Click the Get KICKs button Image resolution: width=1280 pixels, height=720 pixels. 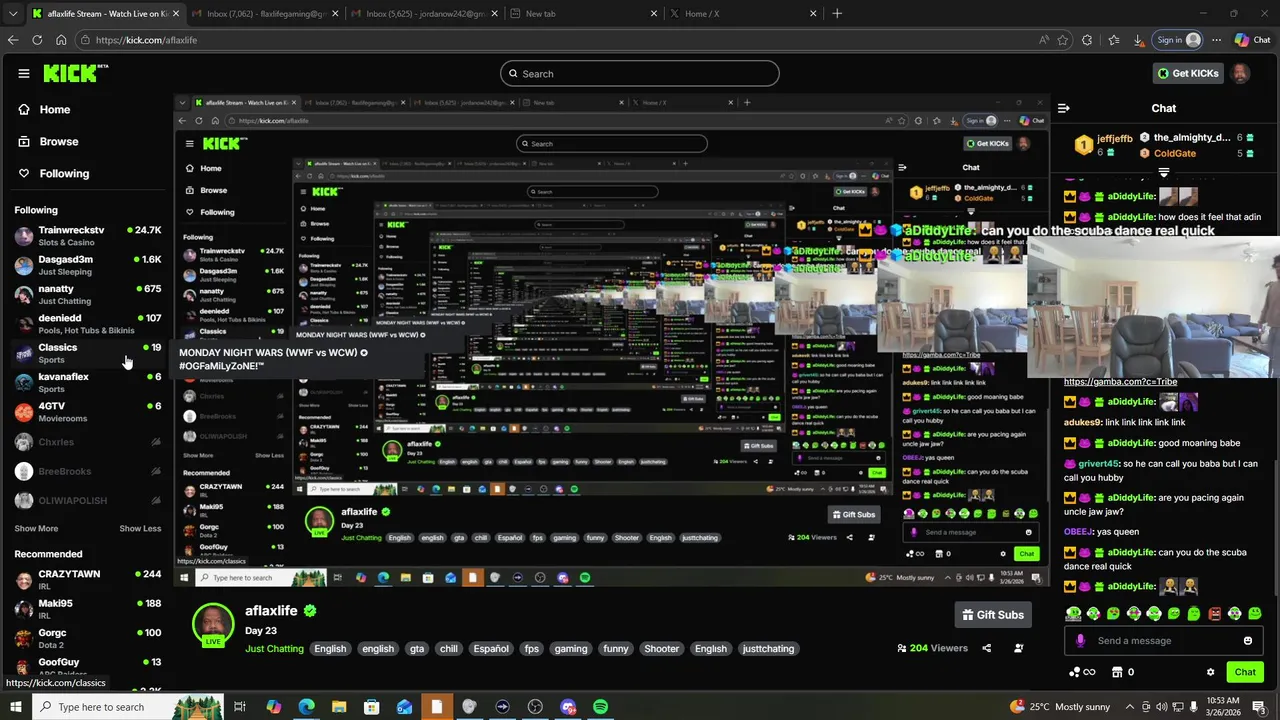pos(1188,73)
